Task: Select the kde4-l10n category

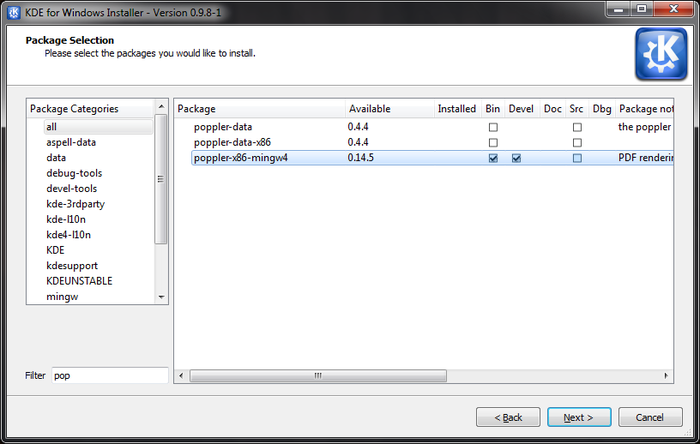Action: coord(68,235)
